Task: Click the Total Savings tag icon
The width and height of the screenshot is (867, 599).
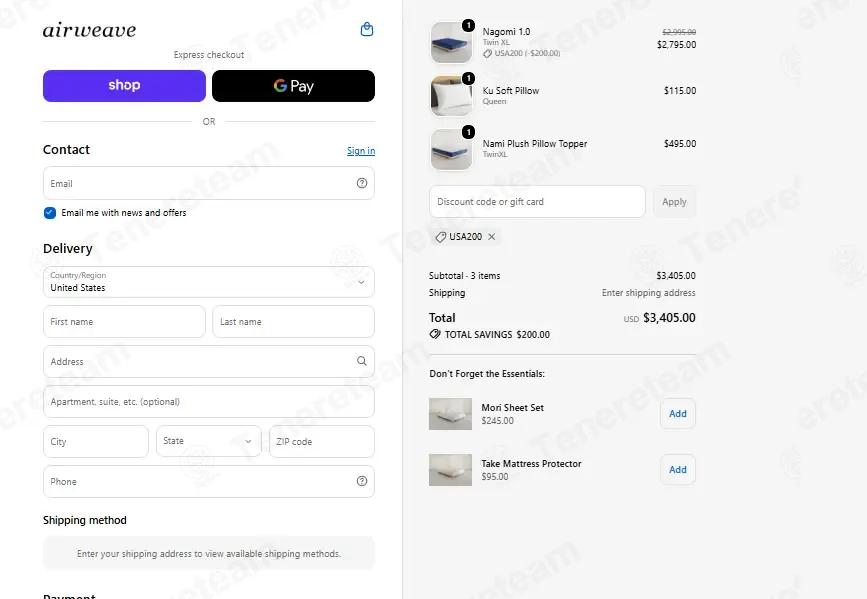Action: (x=435, y=335)
